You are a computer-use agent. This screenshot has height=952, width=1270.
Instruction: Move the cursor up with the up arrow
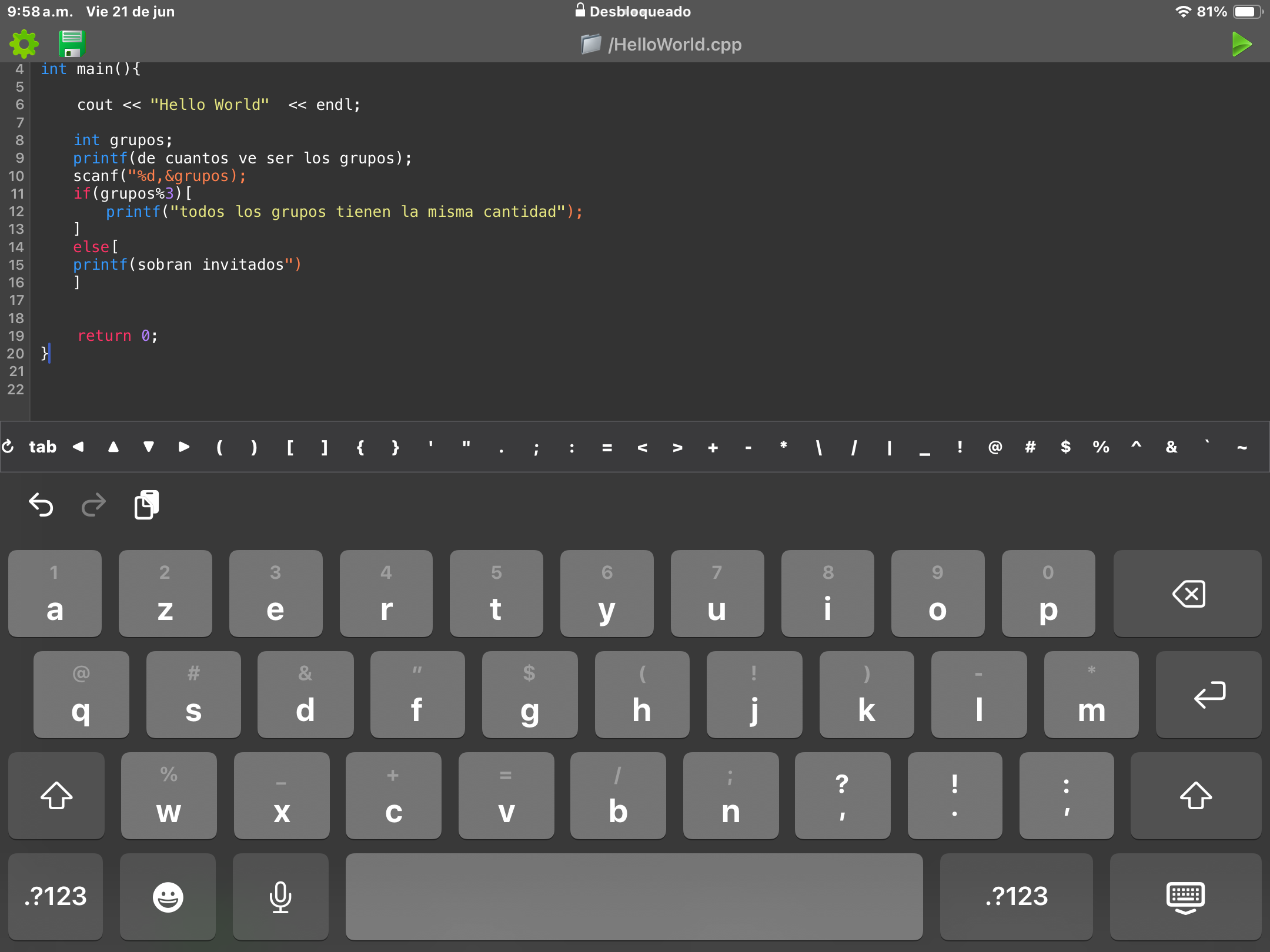[x=113, y=447]
